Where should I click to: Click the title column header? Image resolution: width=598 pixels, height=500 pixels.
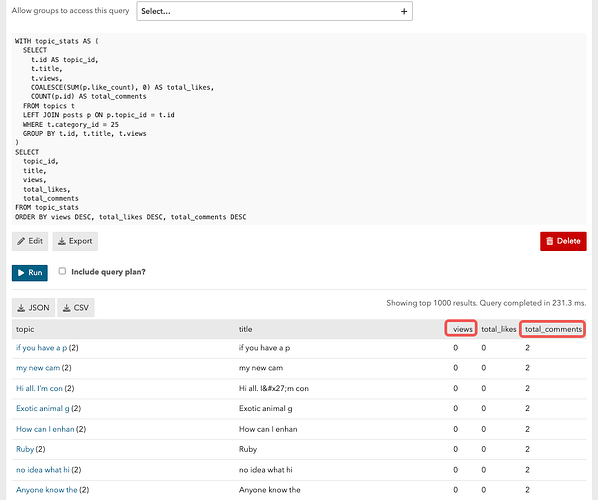(246, 329)
